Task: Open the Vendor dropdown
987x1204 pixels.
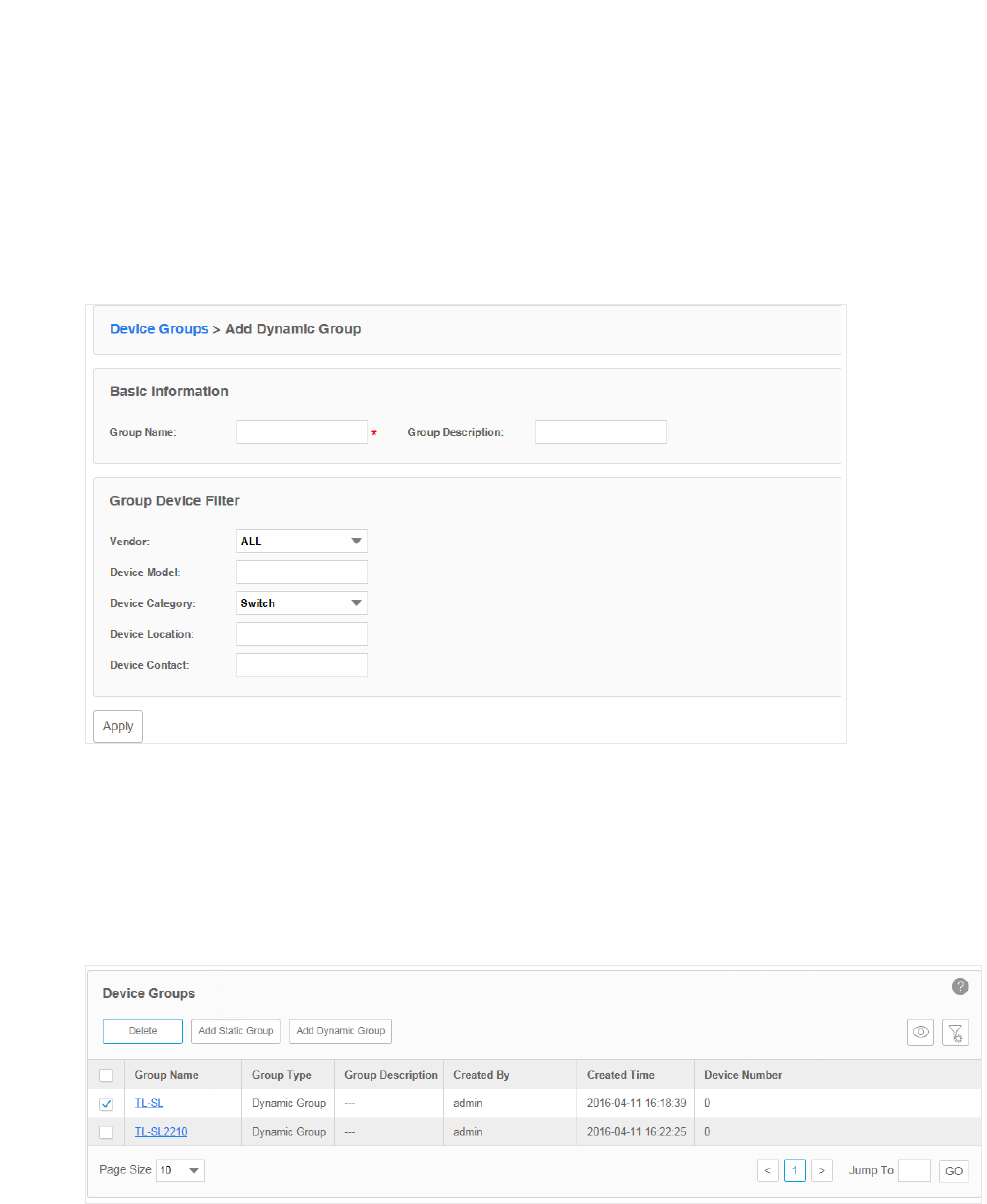Action: [x=302, y=541]
